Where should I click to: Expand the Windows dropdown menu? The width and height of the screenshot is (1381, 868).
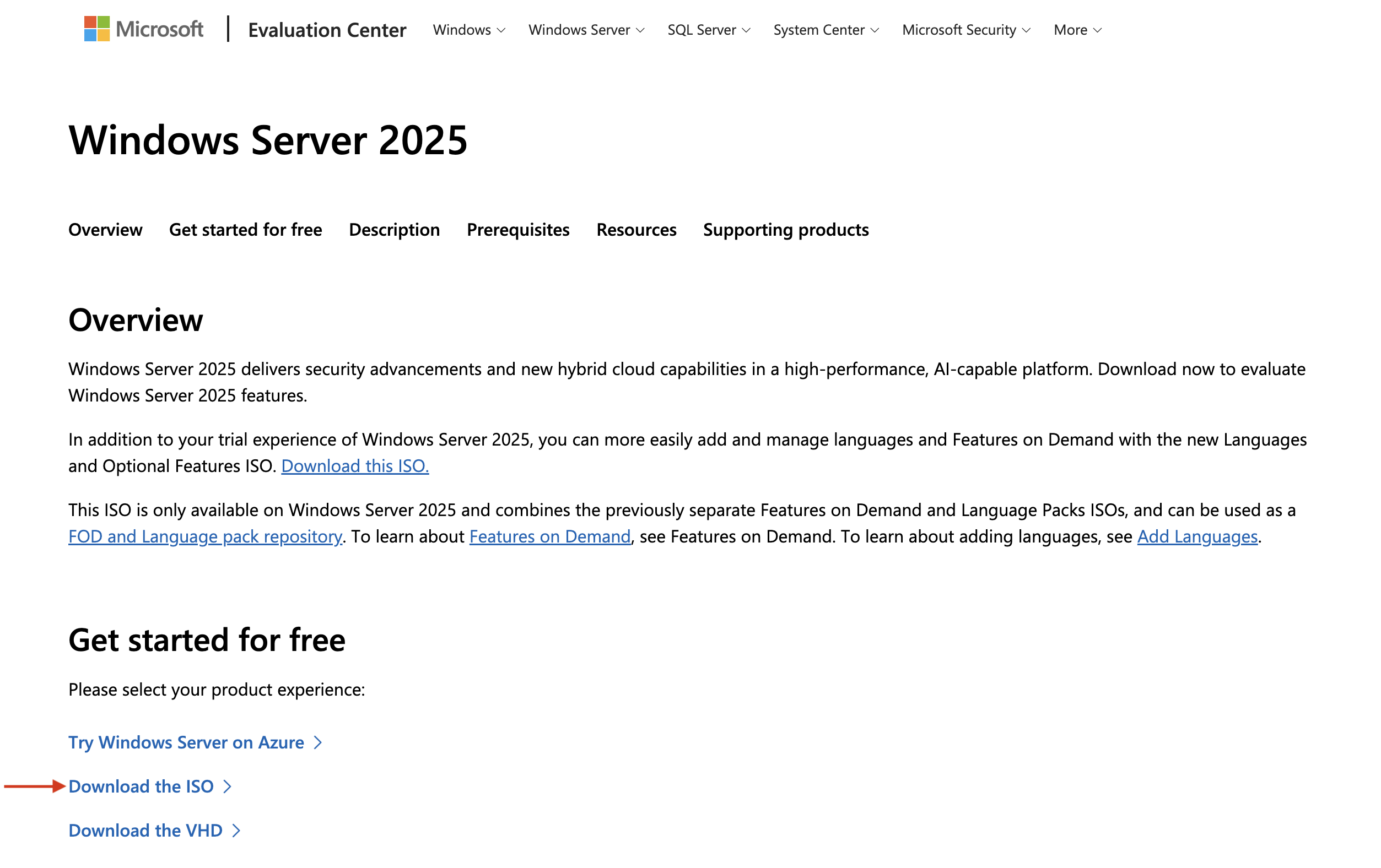point(468,30)
